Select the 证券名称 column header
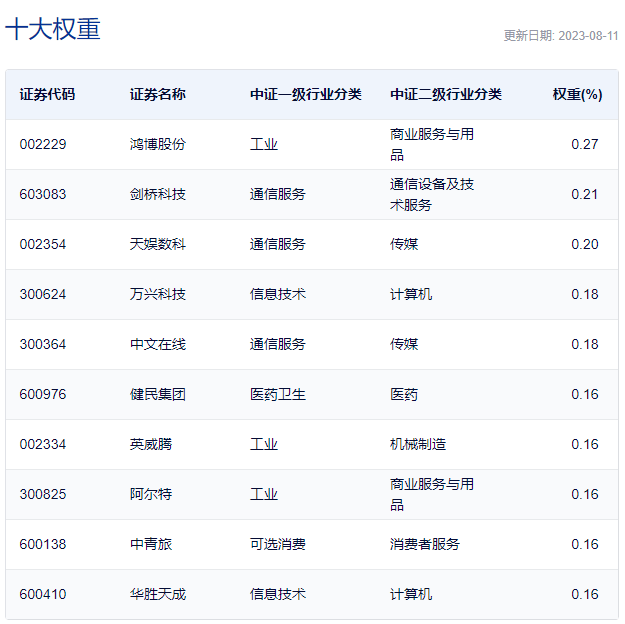The width and height of the screenshot is (625, 624). click(157, 94)
